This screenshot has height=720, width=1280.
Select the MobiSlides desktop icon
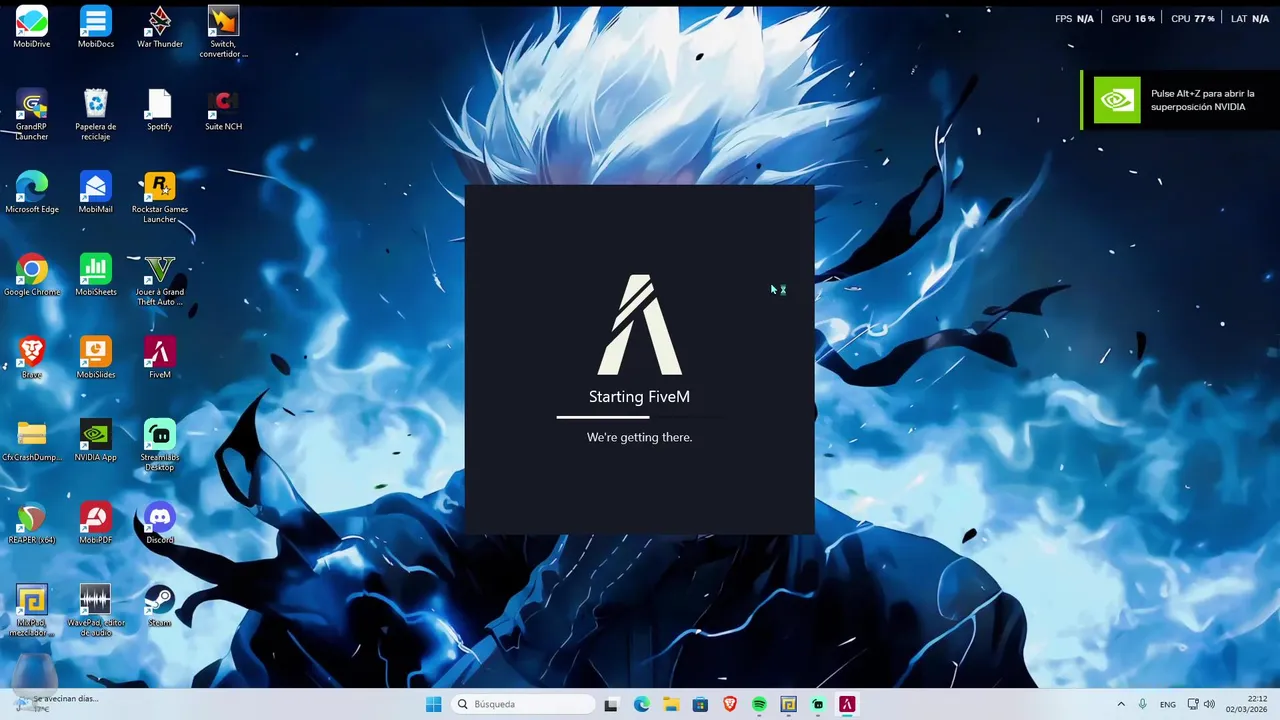(96, 358)
